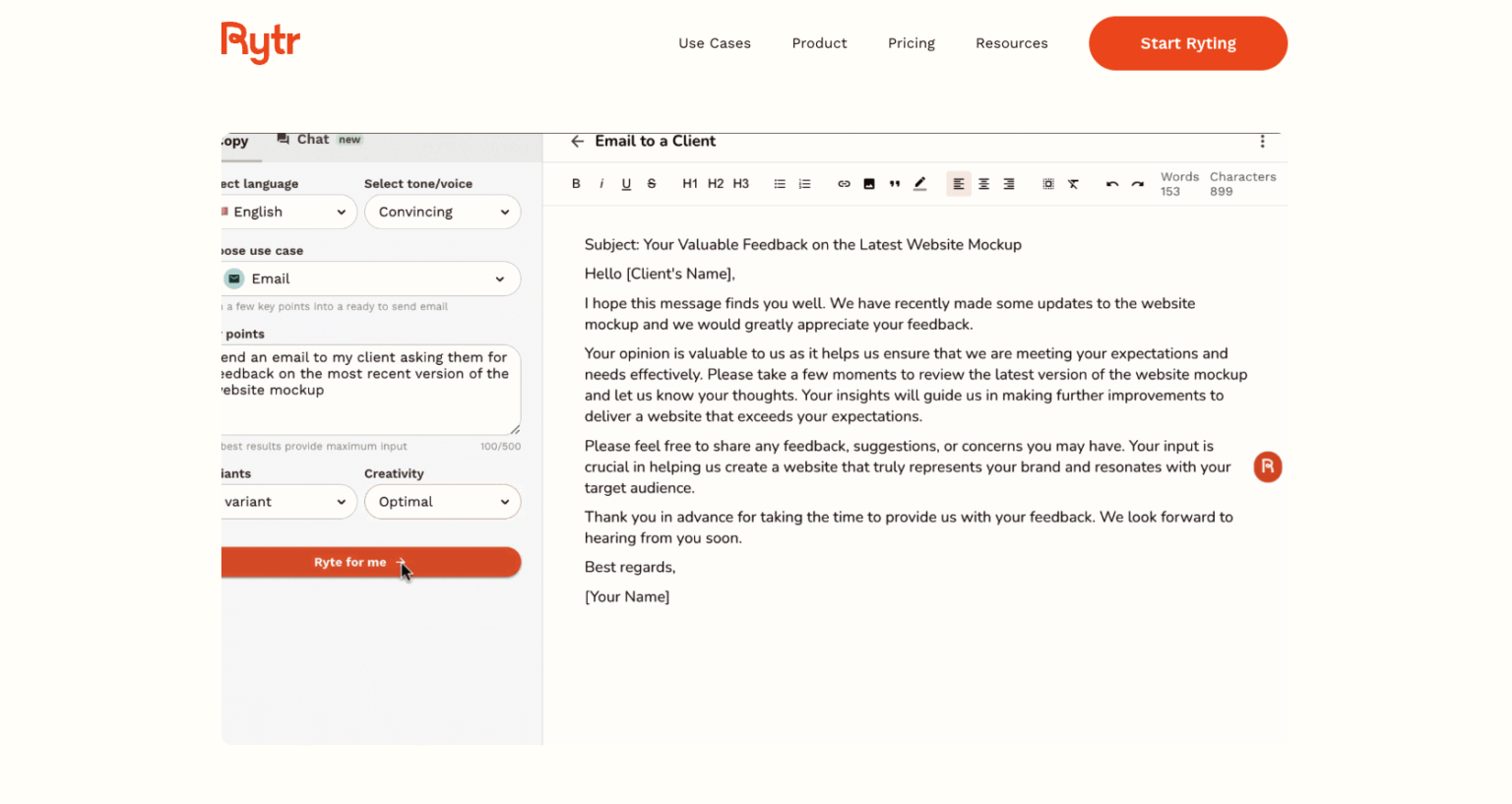Format selected text as a blockquote
Screen dimensions: 1512x804
(894, 183)
